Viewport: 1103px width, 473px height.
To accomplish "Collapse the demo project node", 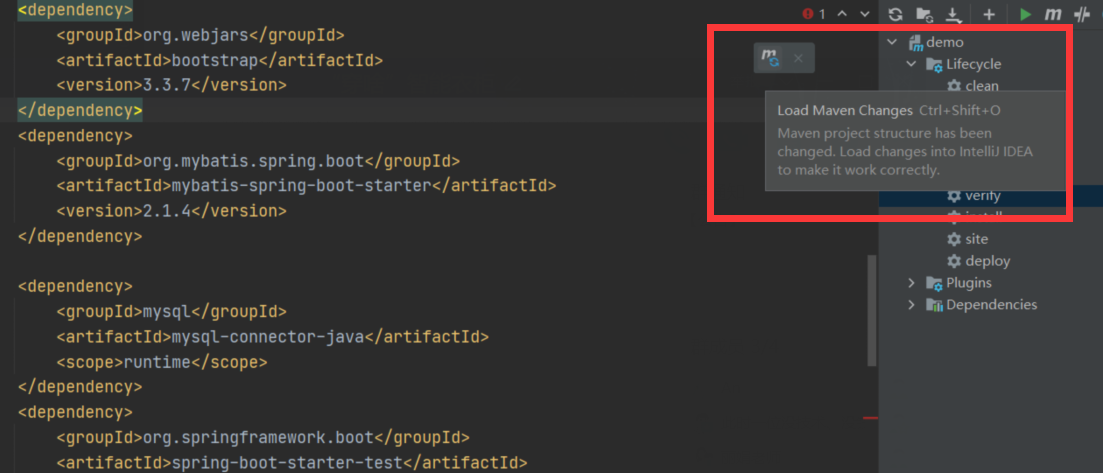I will (x=893, y=42).
